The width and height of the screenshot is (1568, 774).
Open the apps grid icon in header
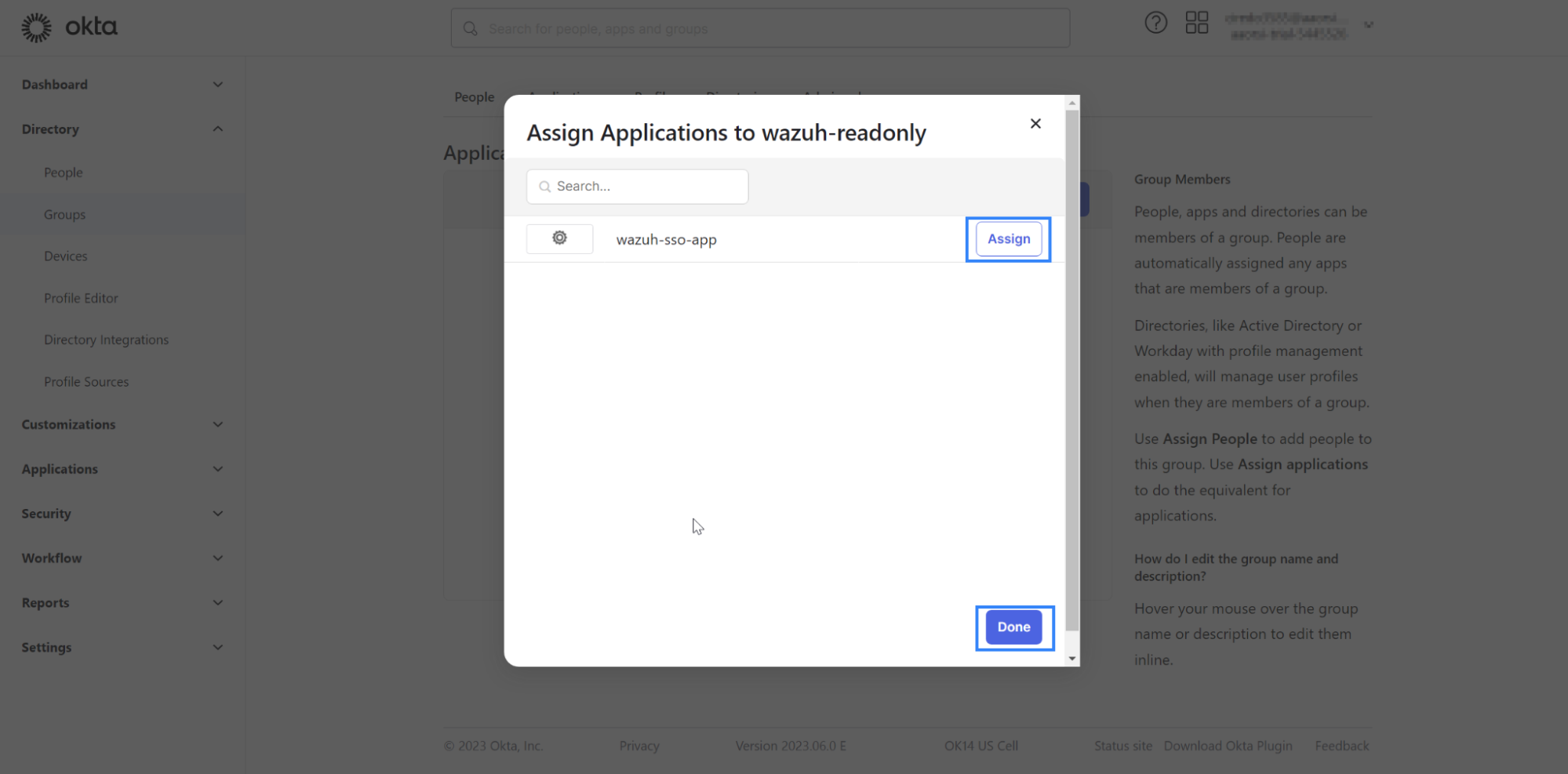click(1196, 23)
